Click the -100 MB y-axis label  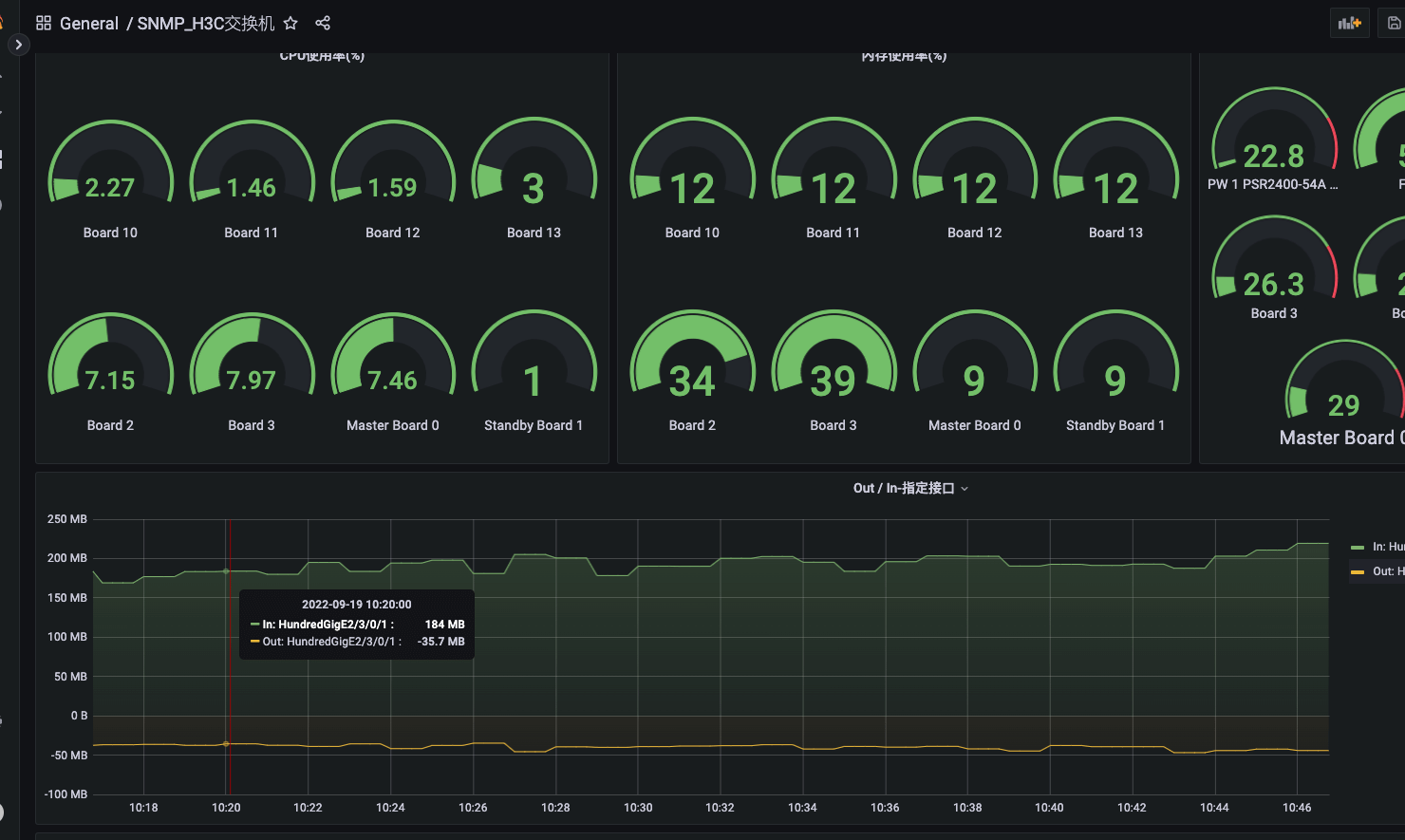tap(66, 794)
